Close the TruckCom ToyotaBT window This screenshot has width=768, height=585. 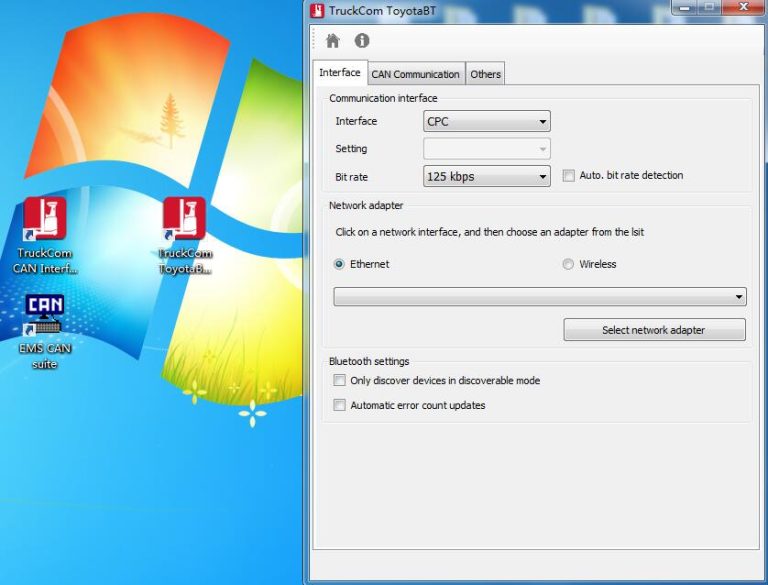coord(744,7)
